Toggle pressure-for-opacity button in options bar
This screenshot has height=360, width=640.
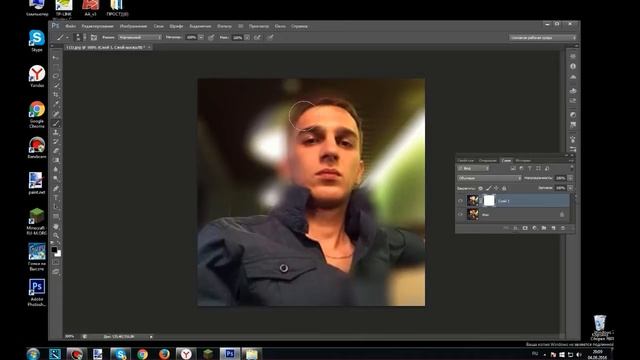click(x=211, y=37)
